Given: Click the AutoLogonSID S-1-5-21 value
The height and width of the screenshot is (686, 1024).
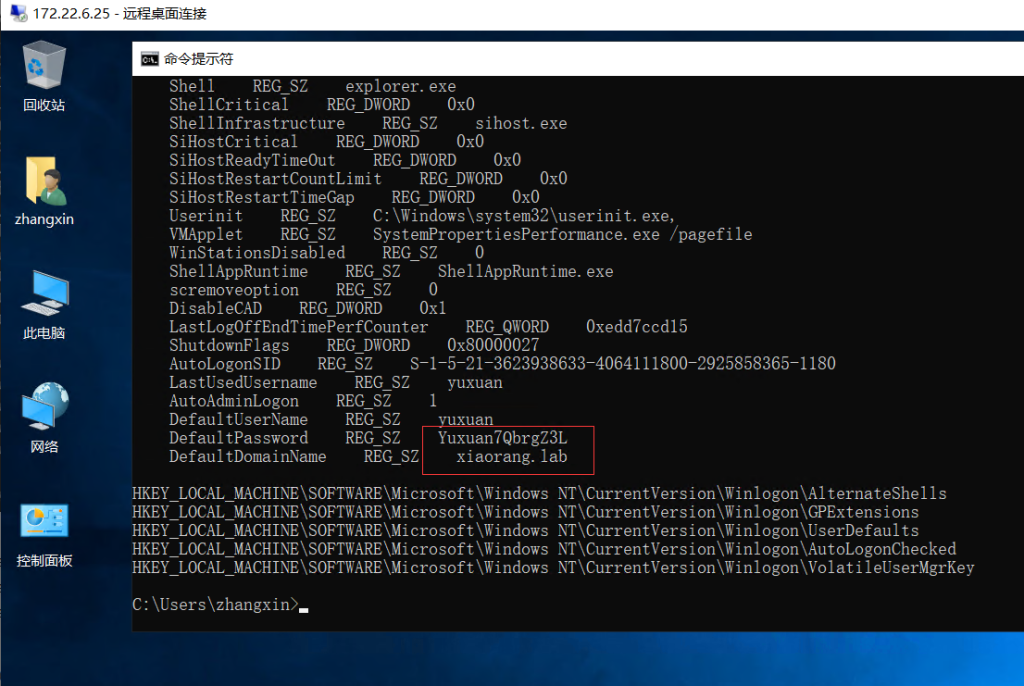Looking at the screenshot, I should pos(622,363).
